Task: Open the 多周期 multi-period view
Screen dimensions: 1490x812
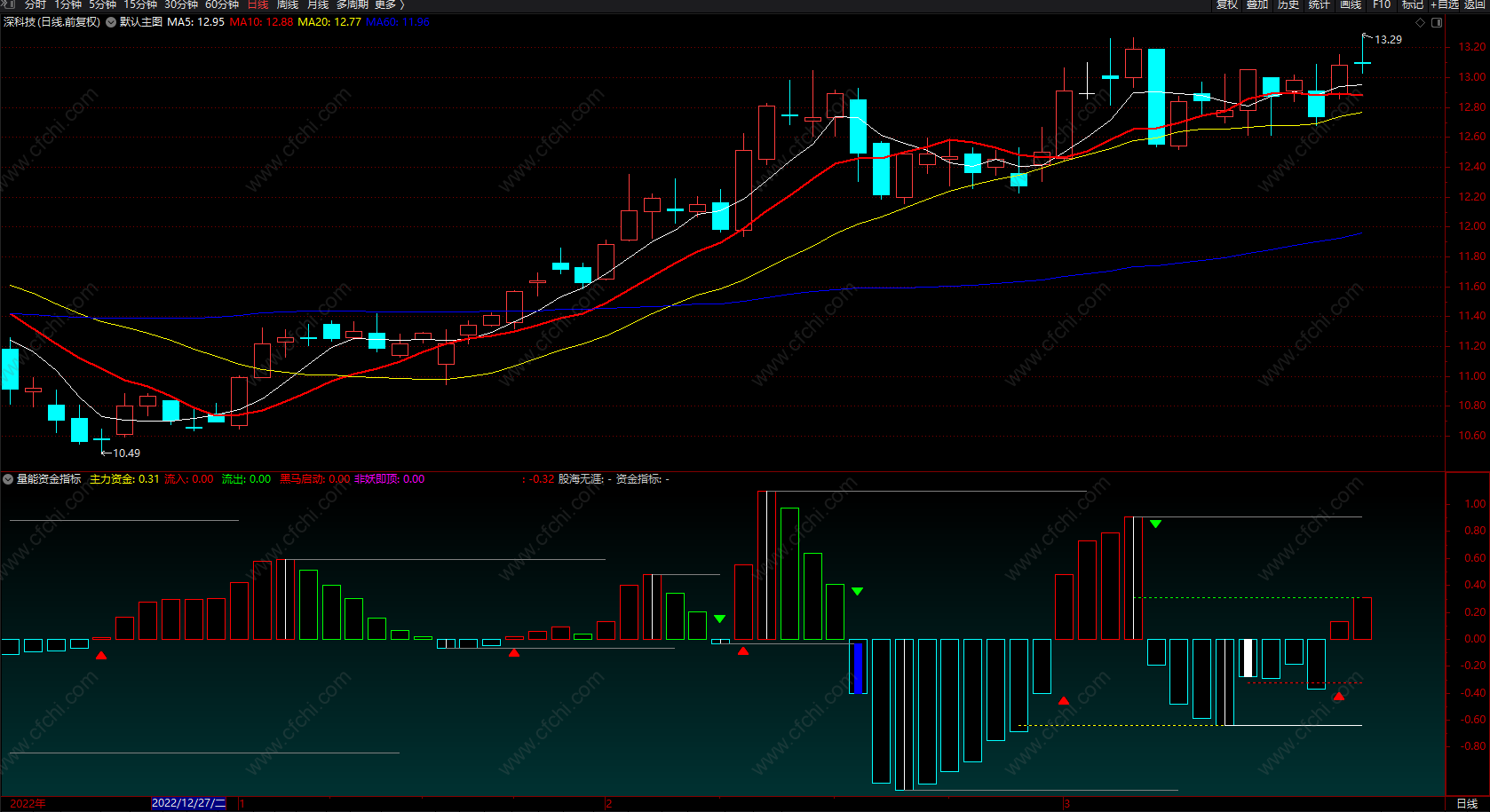Action: tap(353, 4)
